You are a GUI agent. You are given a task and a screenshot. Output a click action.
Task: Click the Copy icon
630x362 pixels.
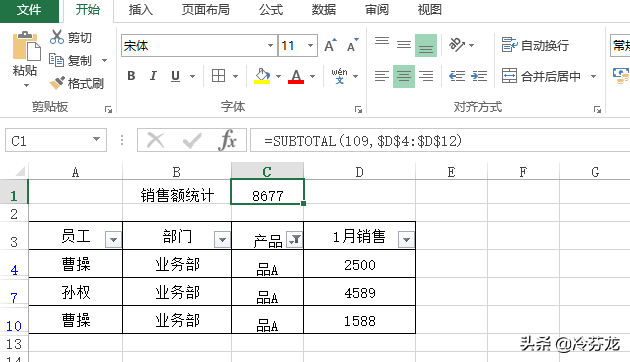pyautogui.click(x=56, y=60)
